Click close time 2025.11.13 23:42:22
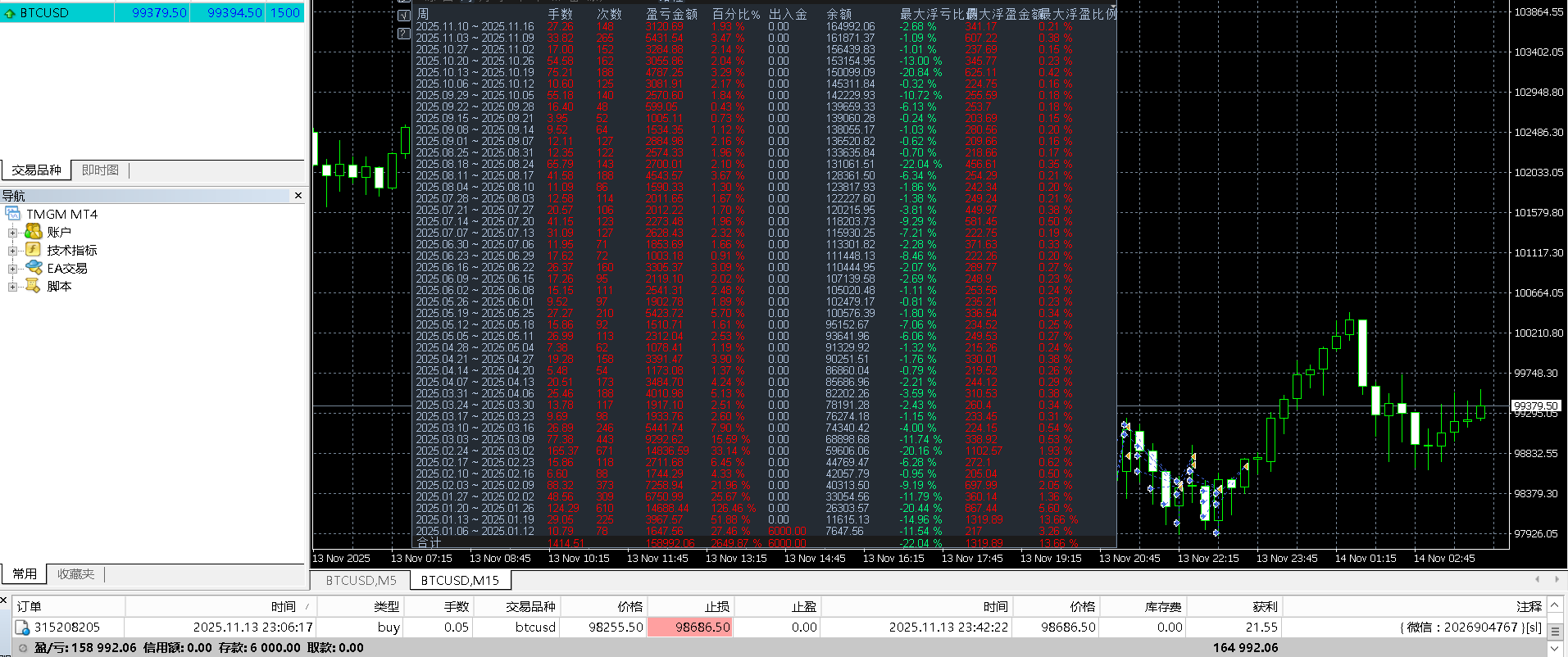Viewport: 1568px width, 657px height. [x=949, y=628]
